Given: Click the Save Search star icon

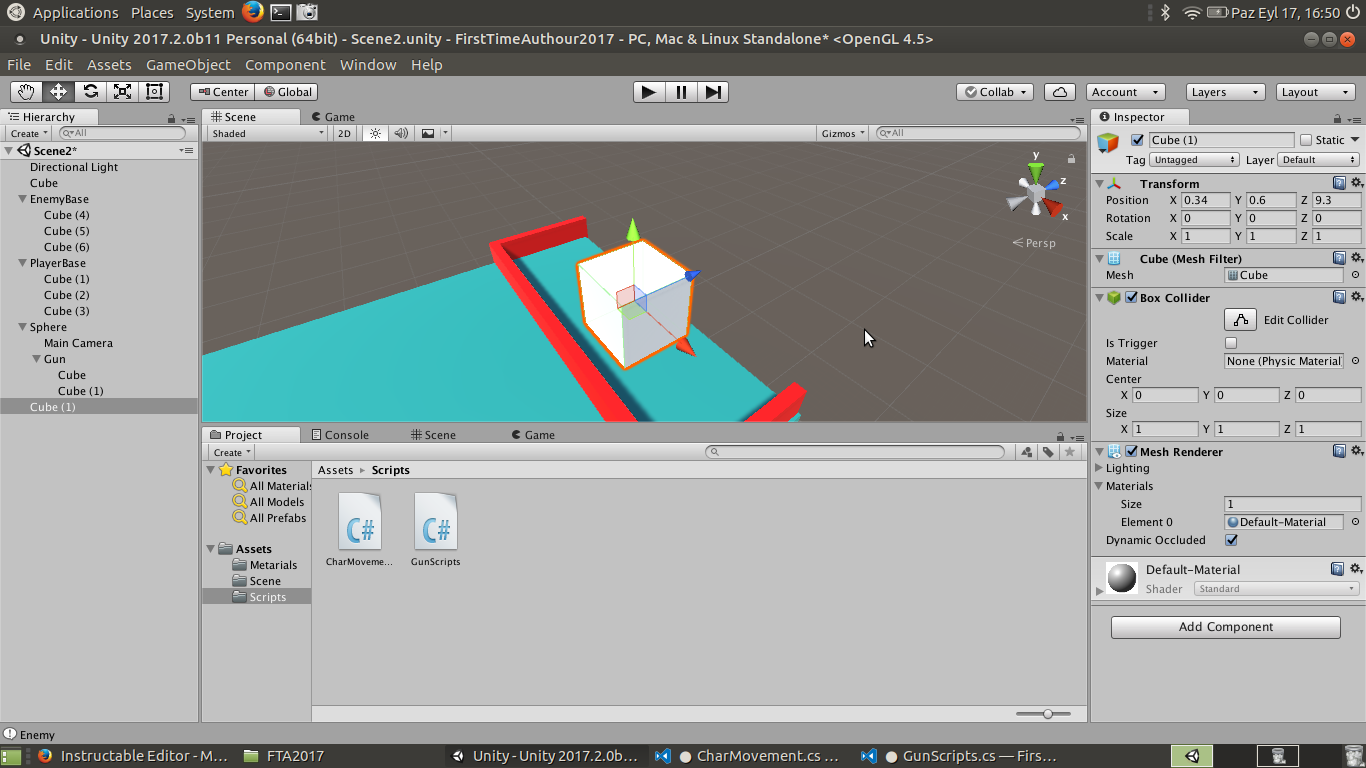Looking at the screenshot, I should click(x=1070, y=452).
